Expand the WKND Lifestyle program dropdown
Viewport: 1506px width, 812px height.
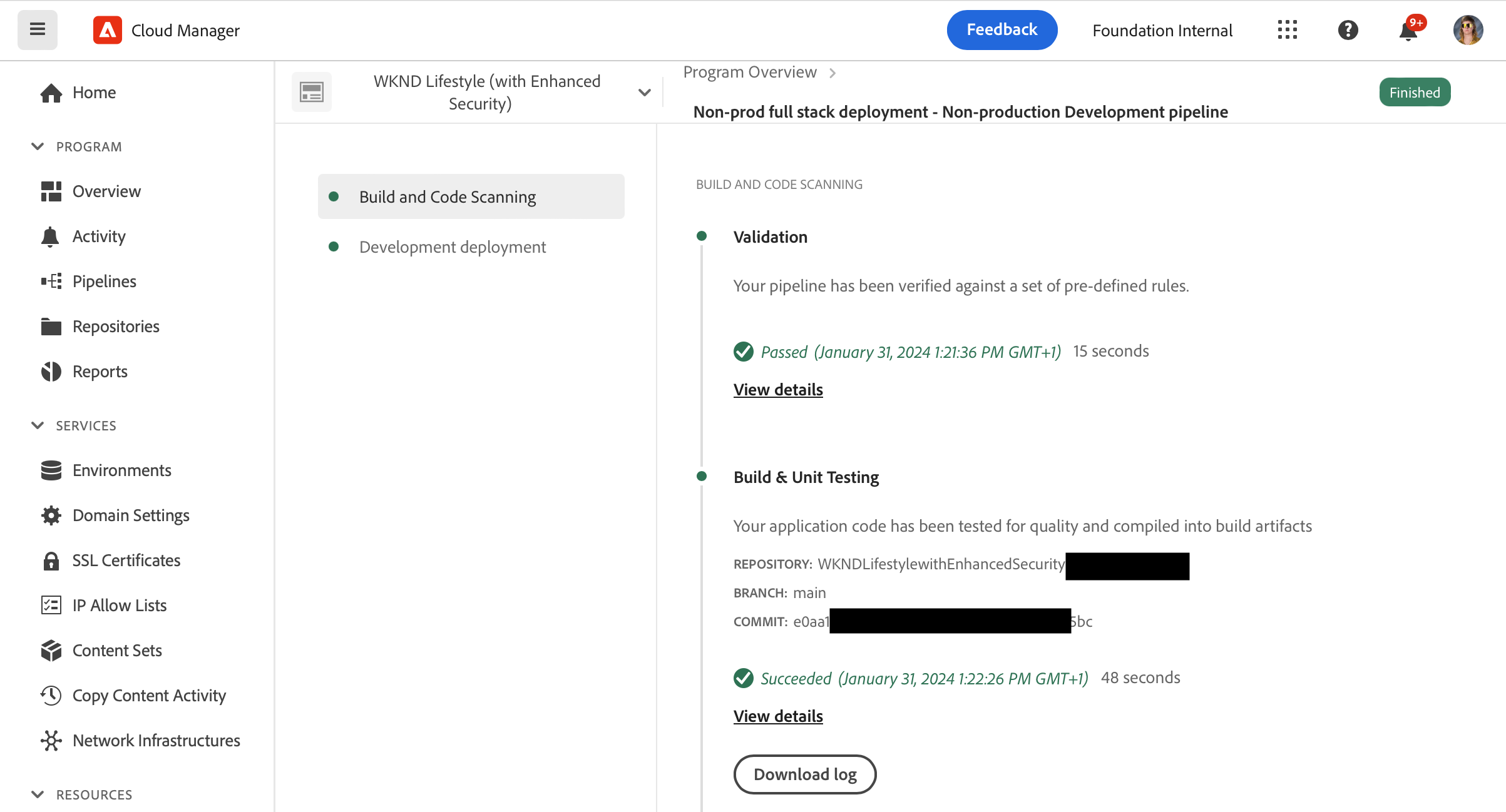[x=644, y=93]
